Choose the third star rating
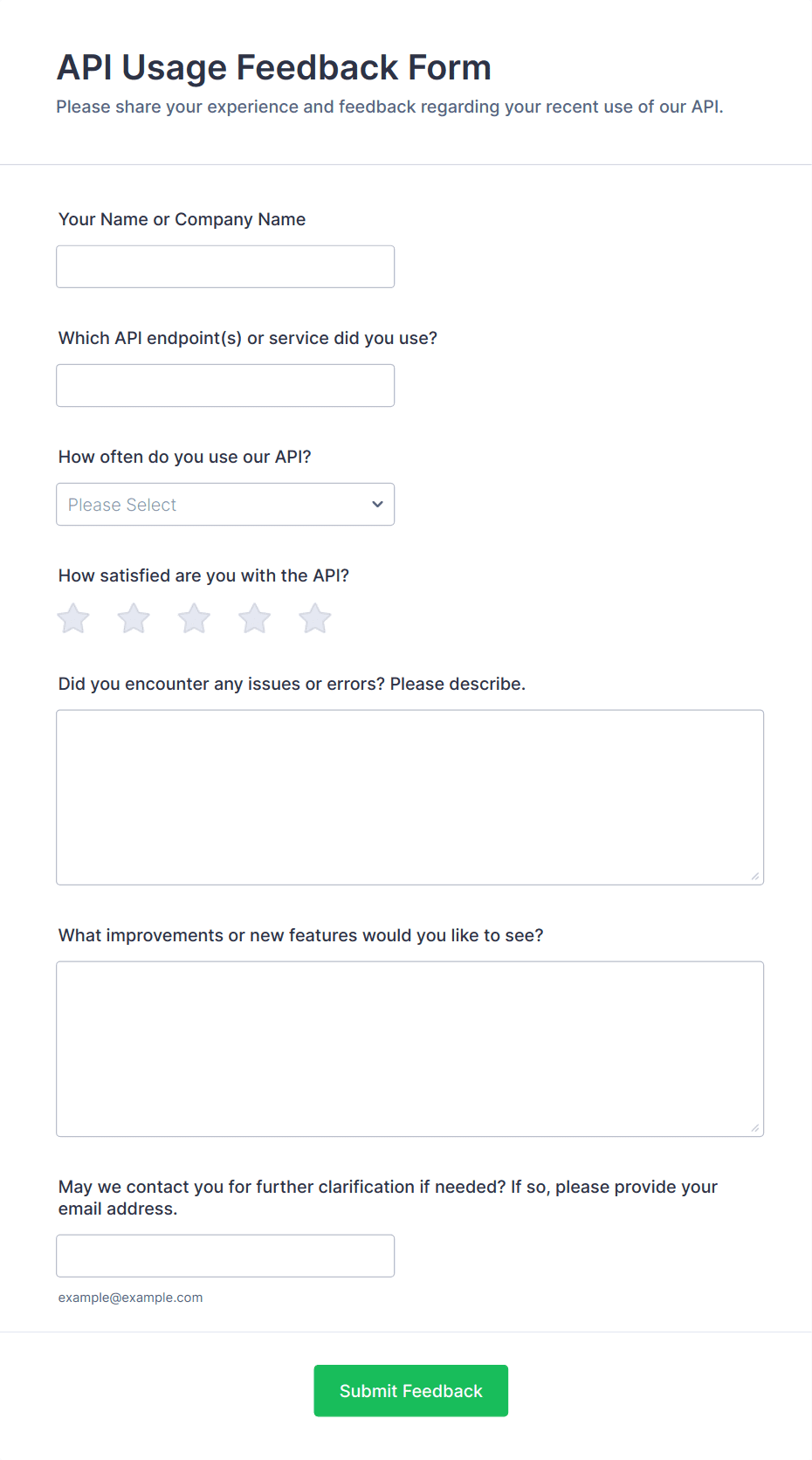The image size is (812, 1460). (x=194, y=619)
